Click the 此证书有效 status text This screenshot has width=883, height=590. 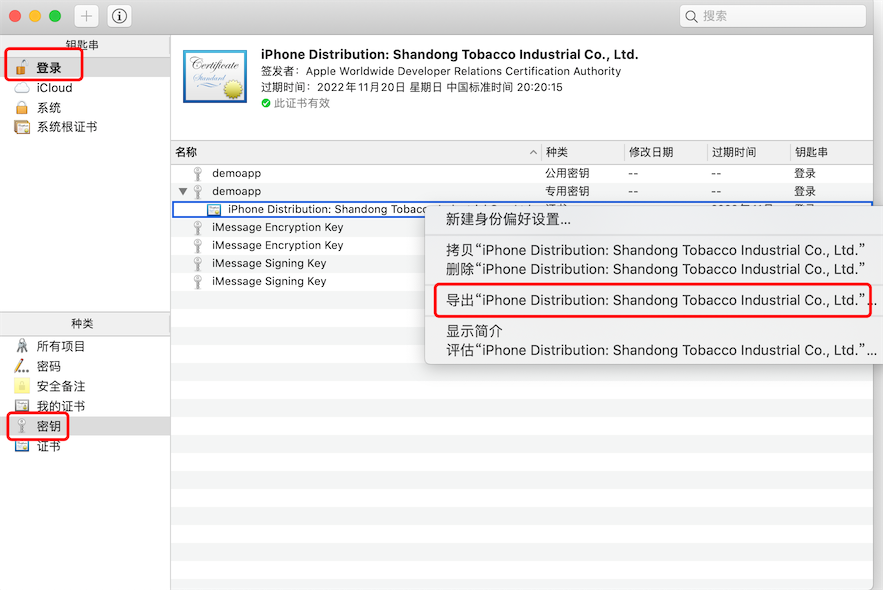pos(302,104)
